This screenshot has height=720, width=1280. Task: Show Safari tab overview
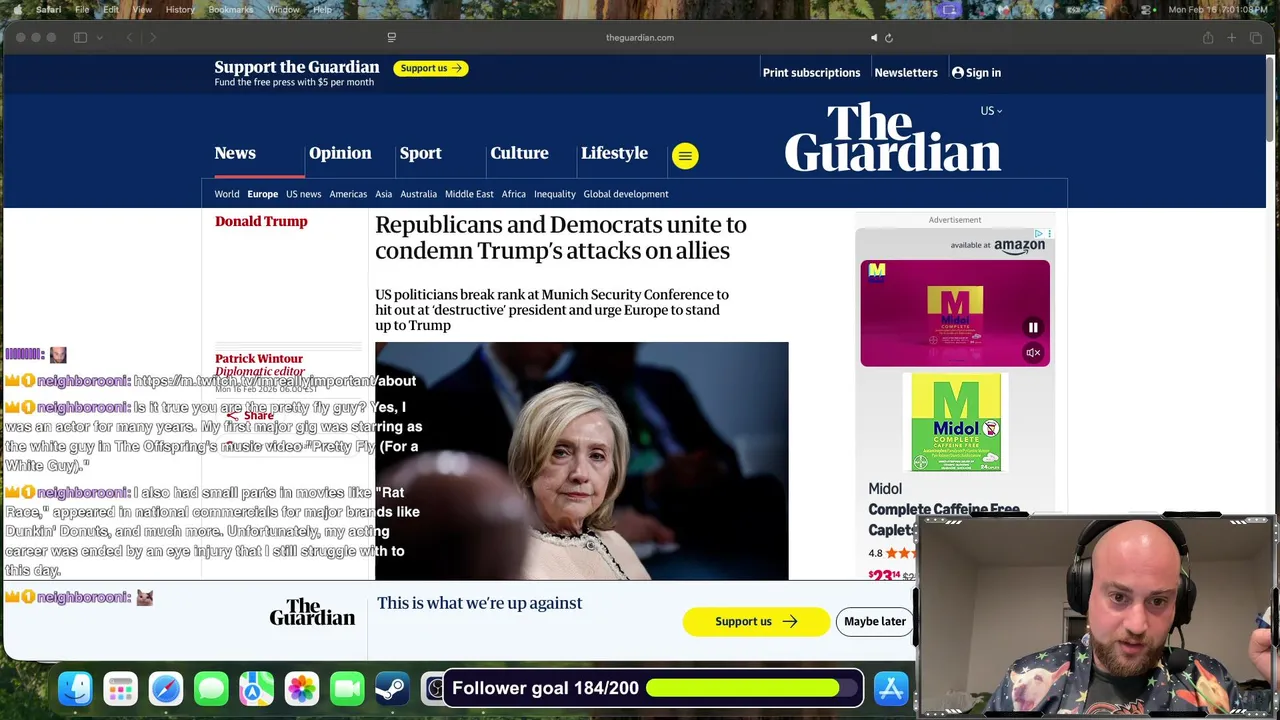point(1256,38)
